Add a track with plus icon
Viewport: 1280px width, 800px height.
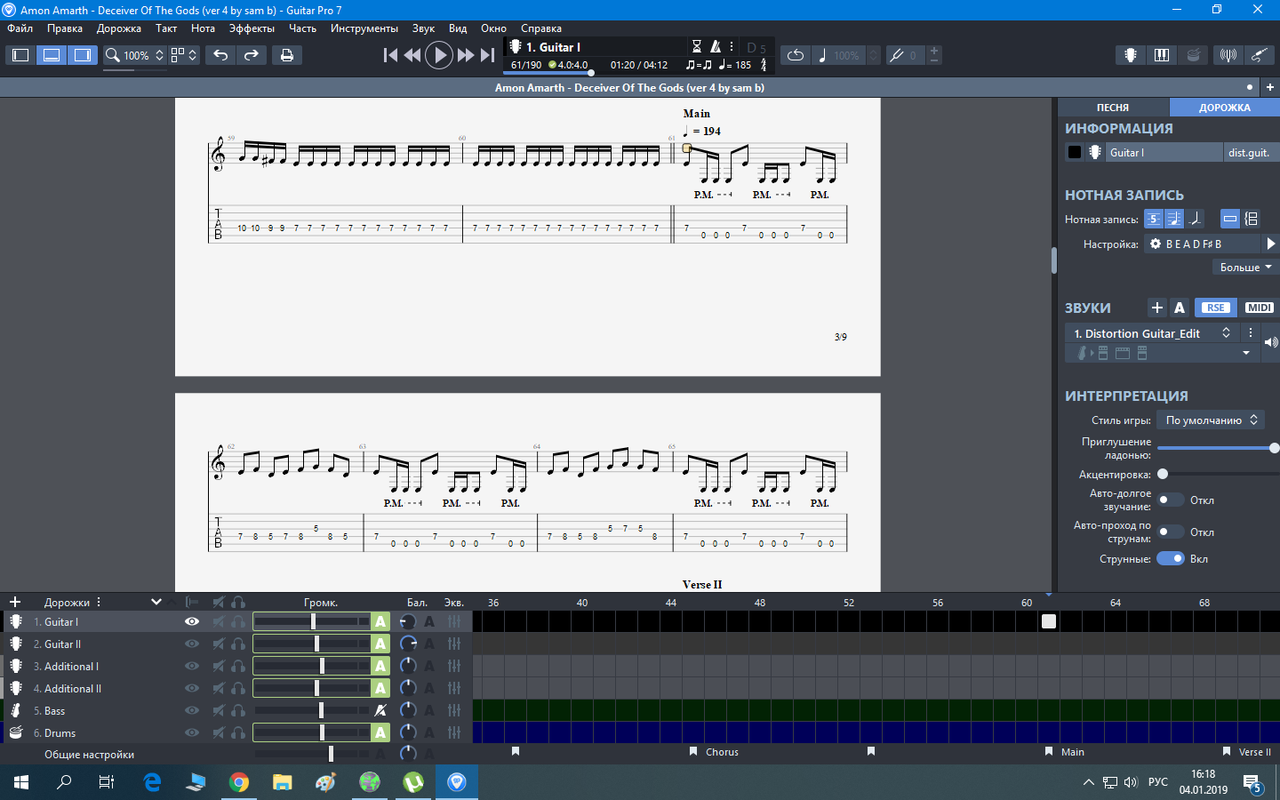[15, 602]
